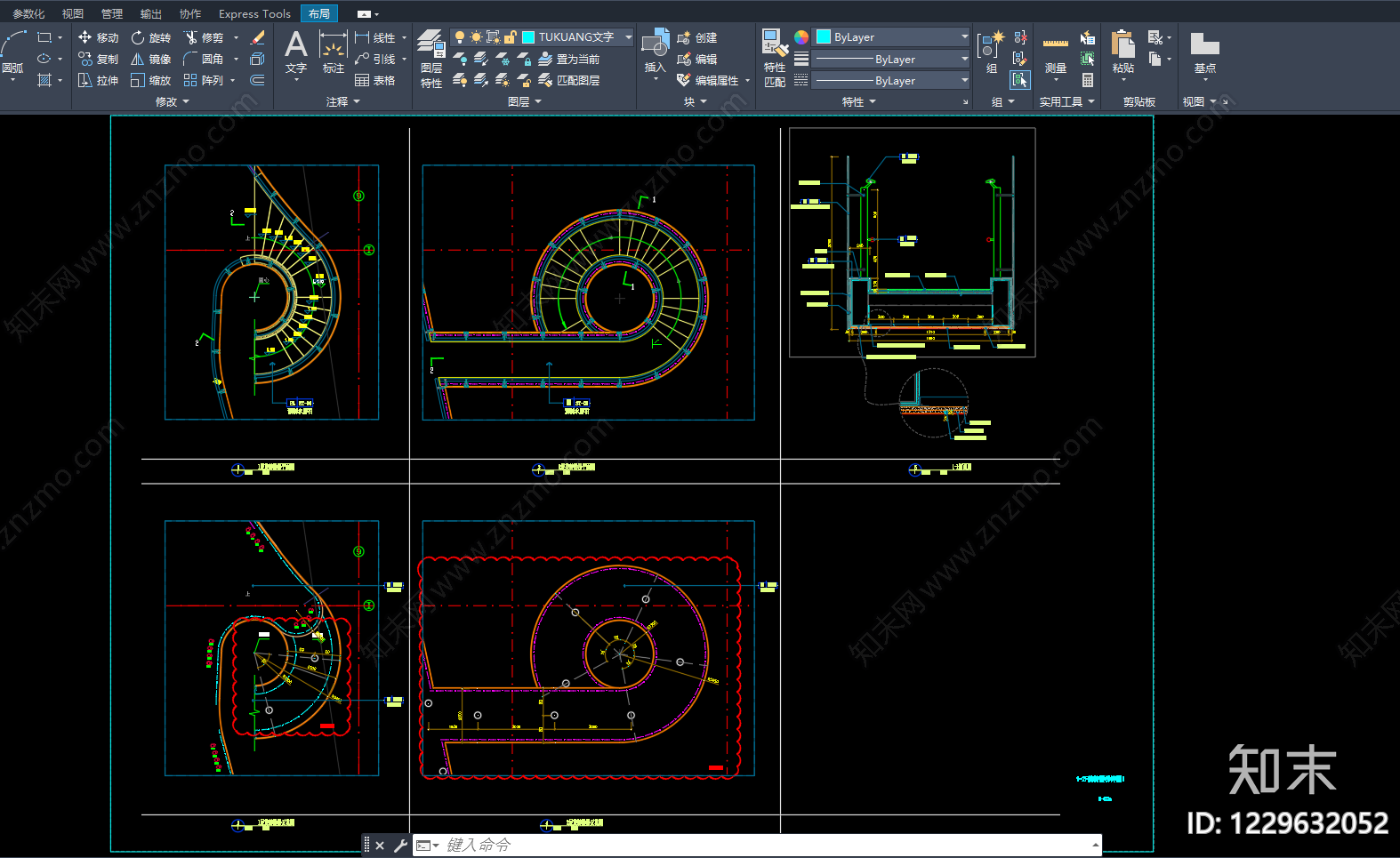Screen dimensions: 1400x858
Task: Click Match Properties (特性匹配) icon
Action: (775, 59)
